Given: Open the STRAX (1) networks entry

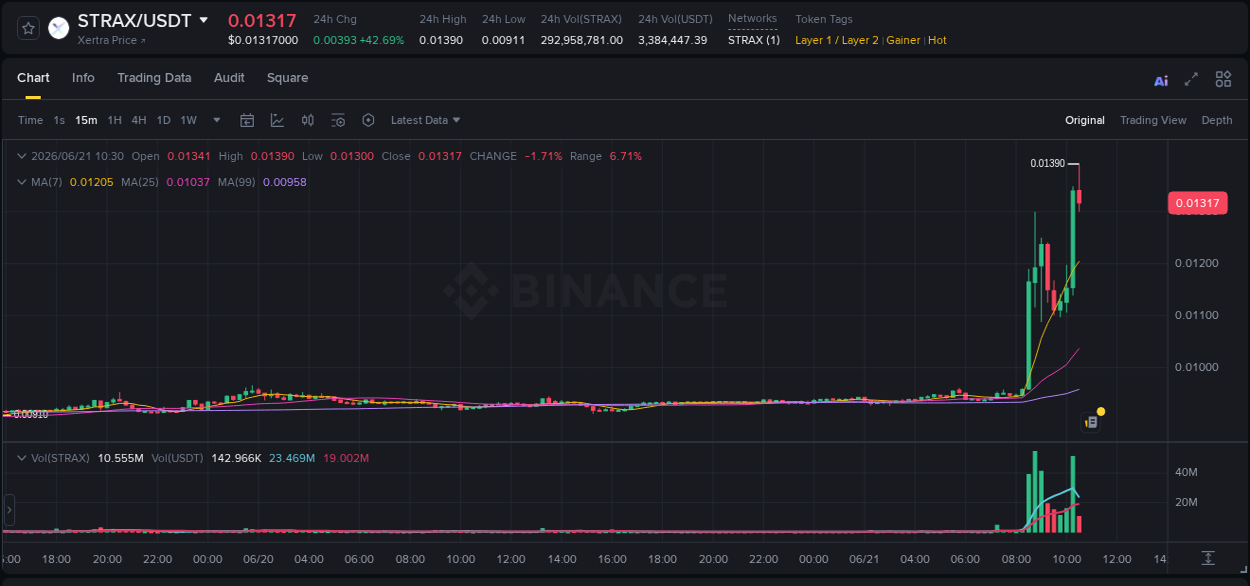Looking at the screenshot, I should (x=754, y=40).
